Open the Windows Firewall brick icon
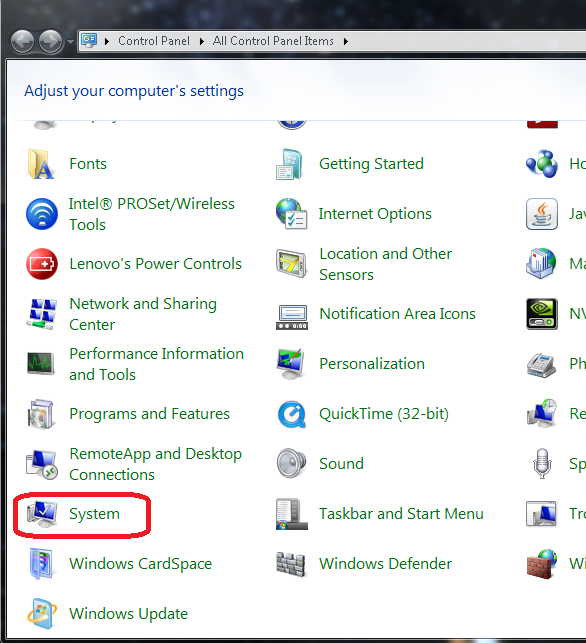The width and height of the screenshot is (586, 643). pos(542,564)
